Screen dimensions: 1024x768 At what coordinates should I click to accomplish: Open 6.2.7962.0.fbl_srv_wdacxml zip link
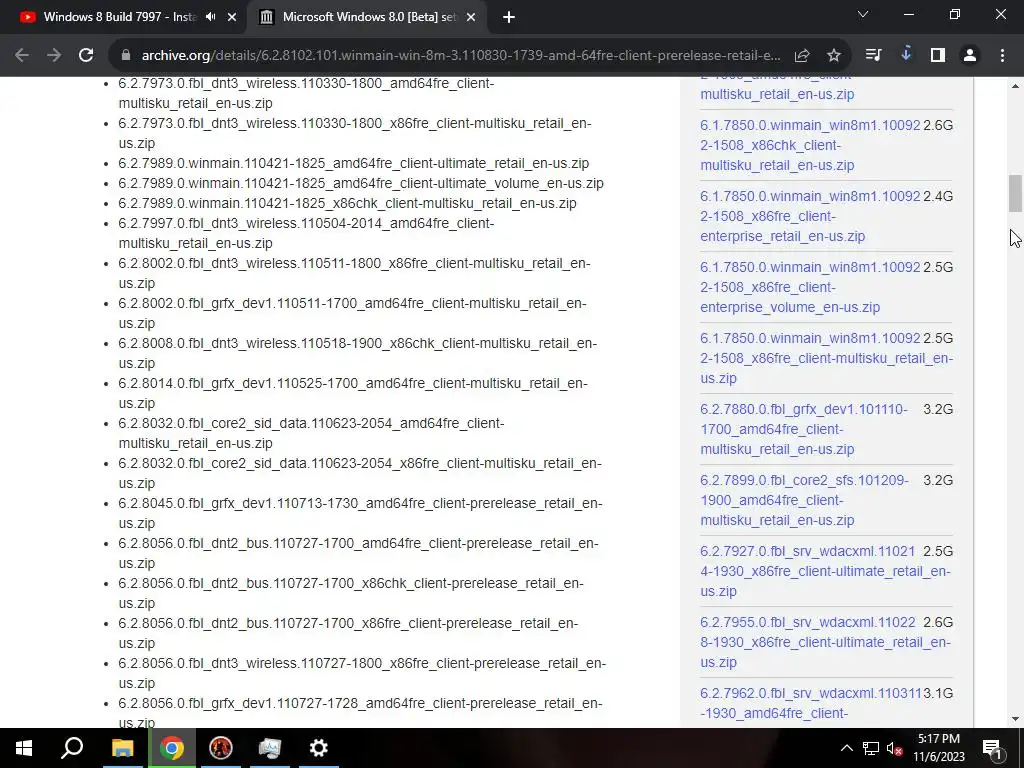pyautogui.click(x=810, y=703)
